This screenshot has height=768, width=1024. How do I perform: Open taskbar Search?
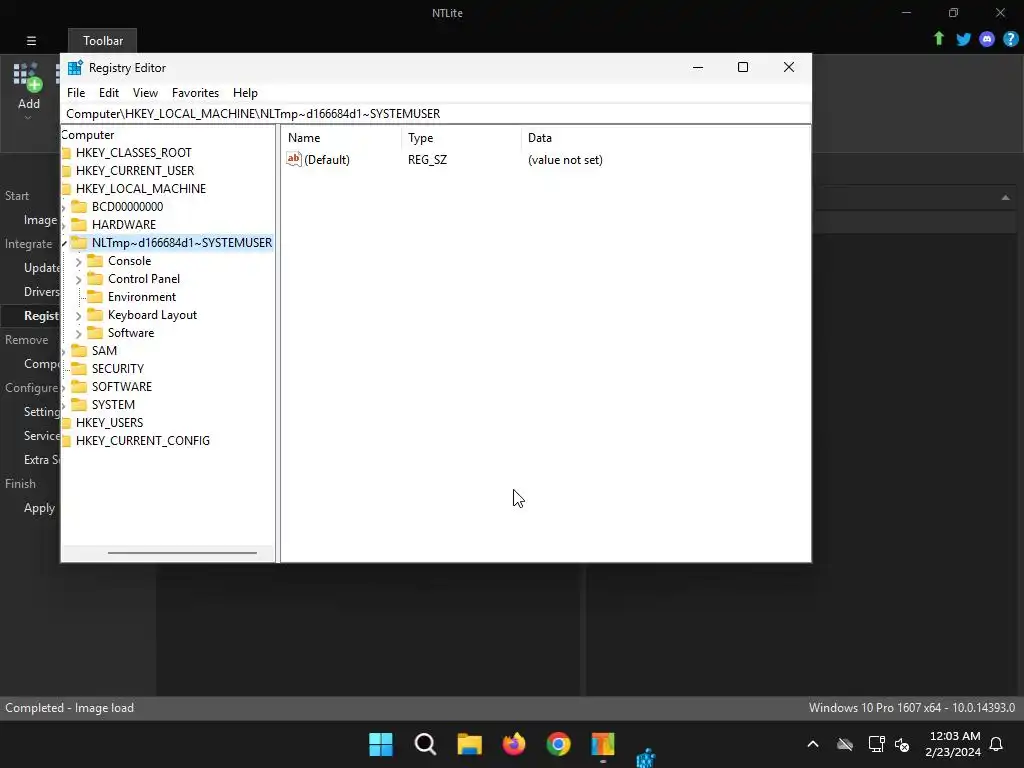click(425, 744)
